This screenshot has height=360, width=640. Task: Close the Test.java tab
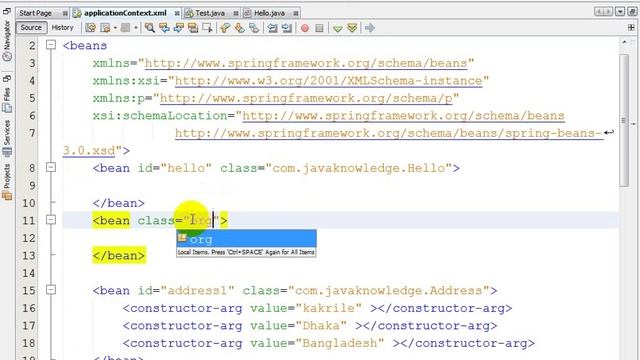click(236, 13)
